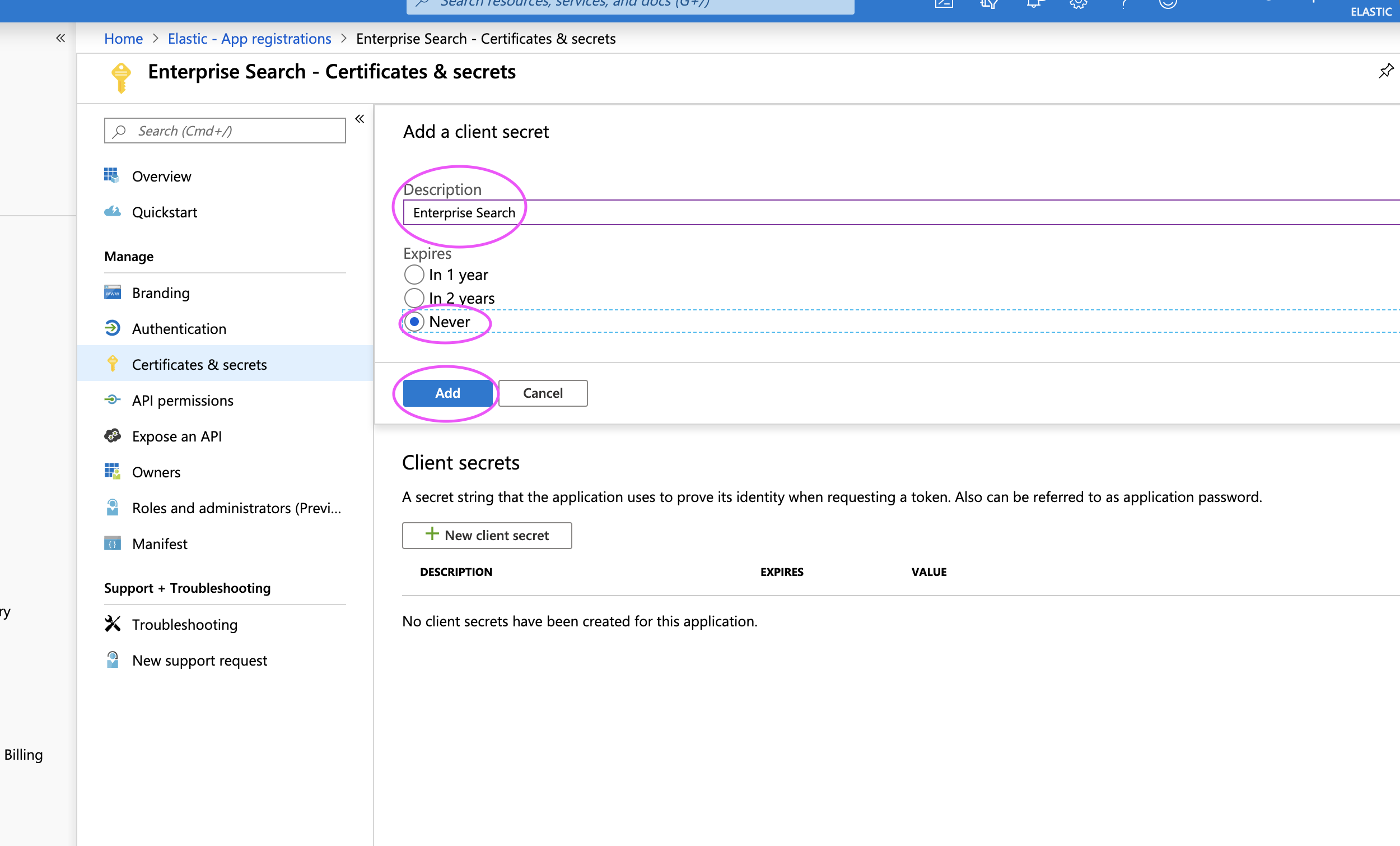The width and height of the screenshot is (1400, 846).
Task: Collapse the main portal navigation pane
Action: click(60, 38)
